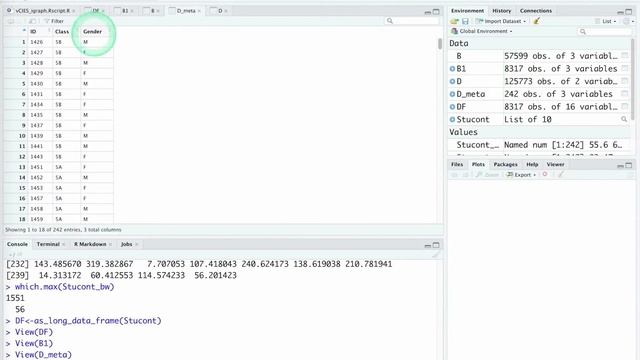Expand D data frame using blue arrow icon

tap(452, 82)
